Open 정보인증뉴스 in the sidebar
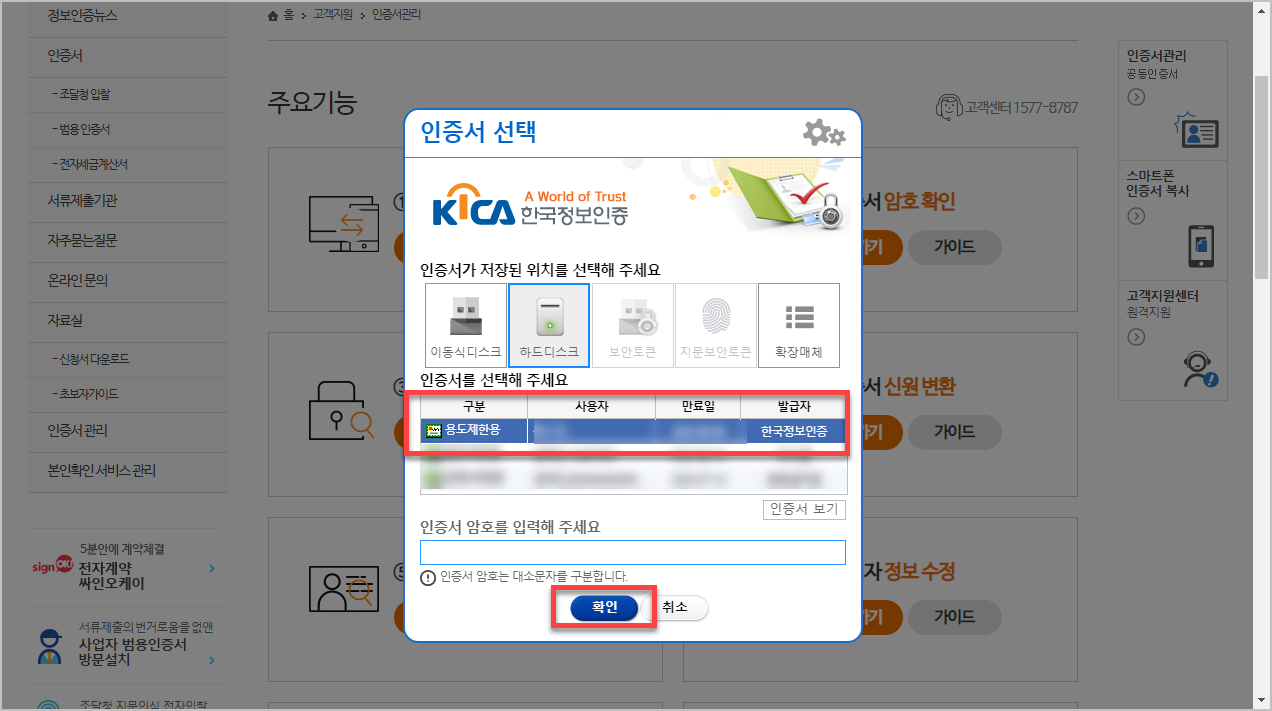The width and height of the screenshot is (1272, 711). point(82,17)
